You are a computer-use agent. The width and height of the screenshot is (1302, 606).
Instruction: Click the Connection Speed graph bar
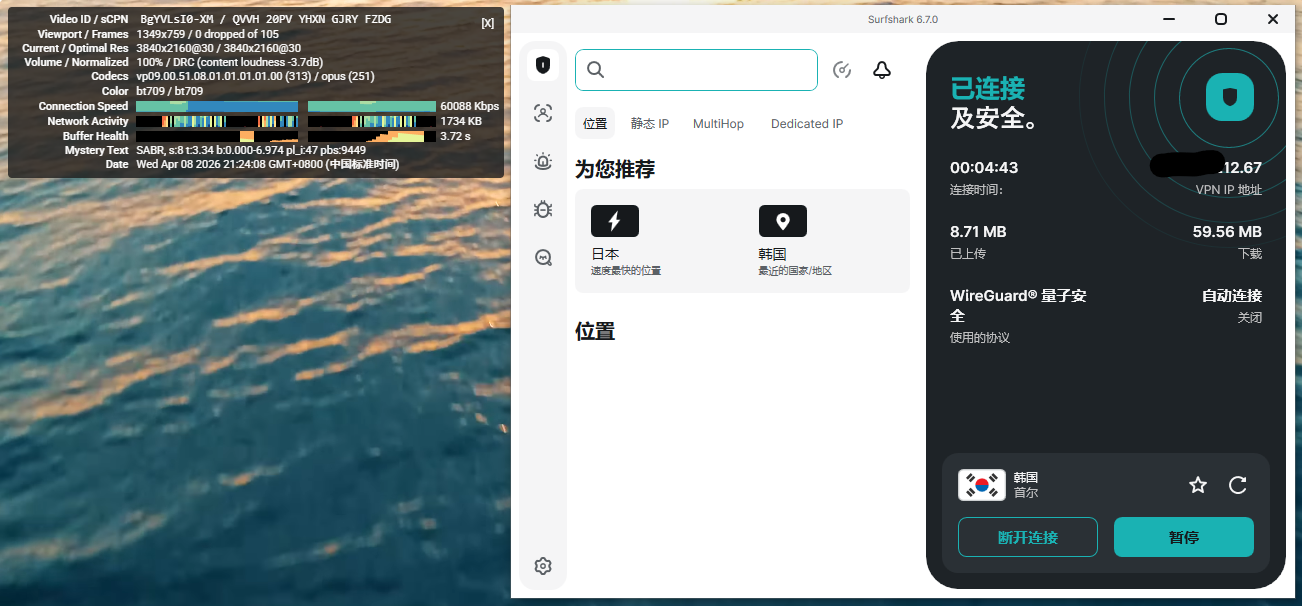point(286,106)
